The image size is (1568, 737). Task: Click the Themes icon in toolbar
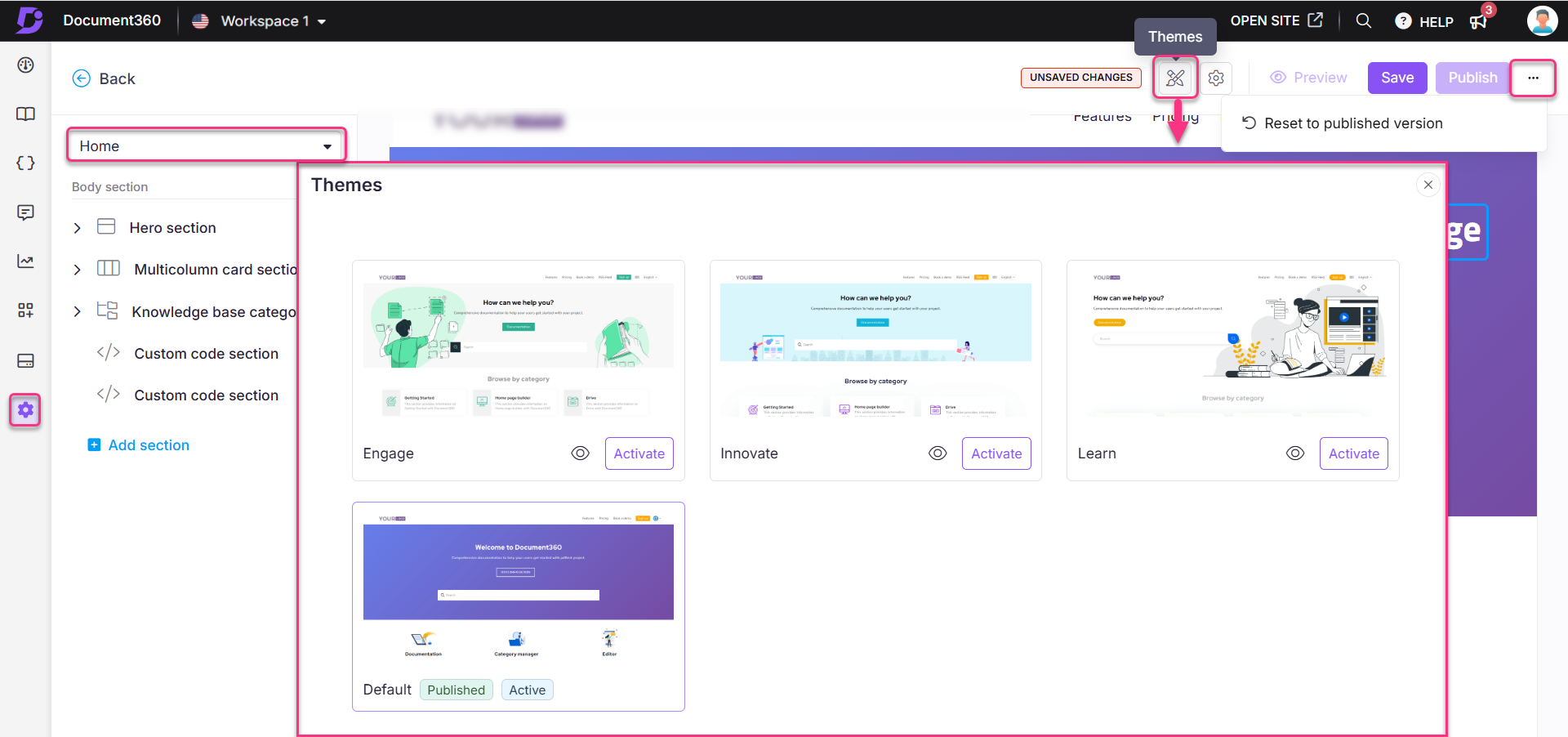[1175, 78]
